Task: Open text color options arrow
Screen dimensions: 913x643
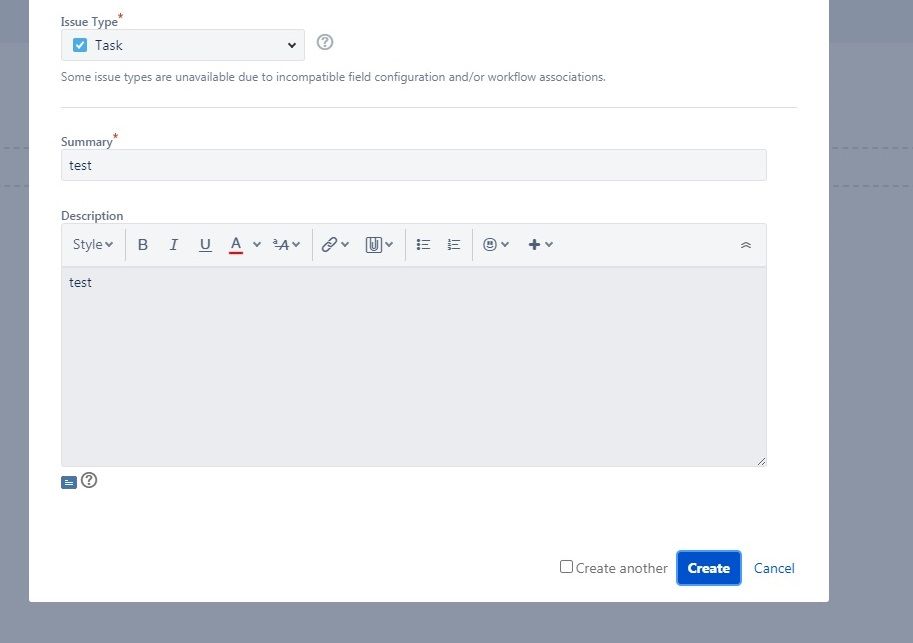Action: (x=257, y=245)
